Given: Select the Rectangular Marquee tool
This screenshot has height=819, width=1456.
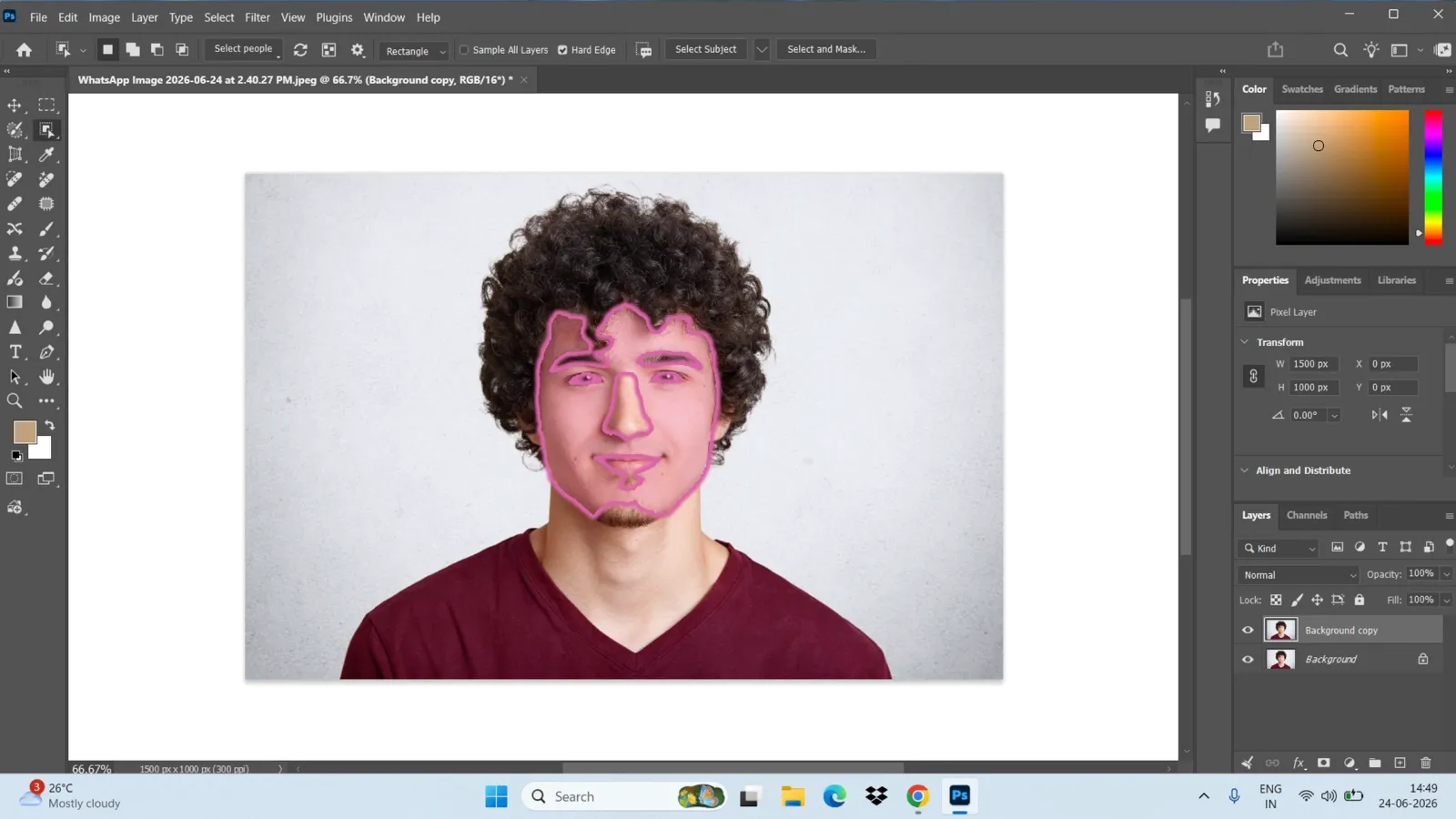Looking at the screenshot, I should tap(46, 106).
